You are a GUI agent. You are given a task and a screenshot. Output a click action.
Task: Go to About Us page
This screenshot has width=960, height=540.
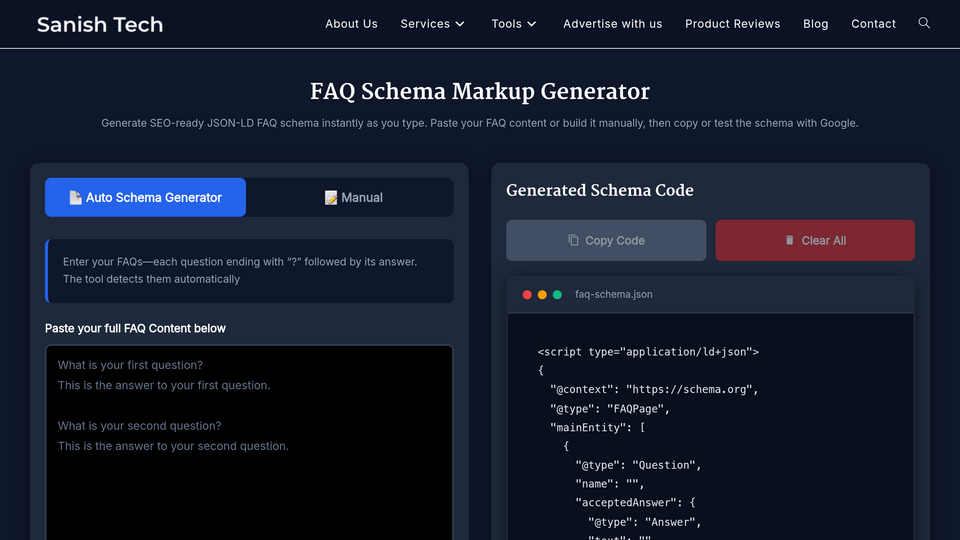[351, 24]
